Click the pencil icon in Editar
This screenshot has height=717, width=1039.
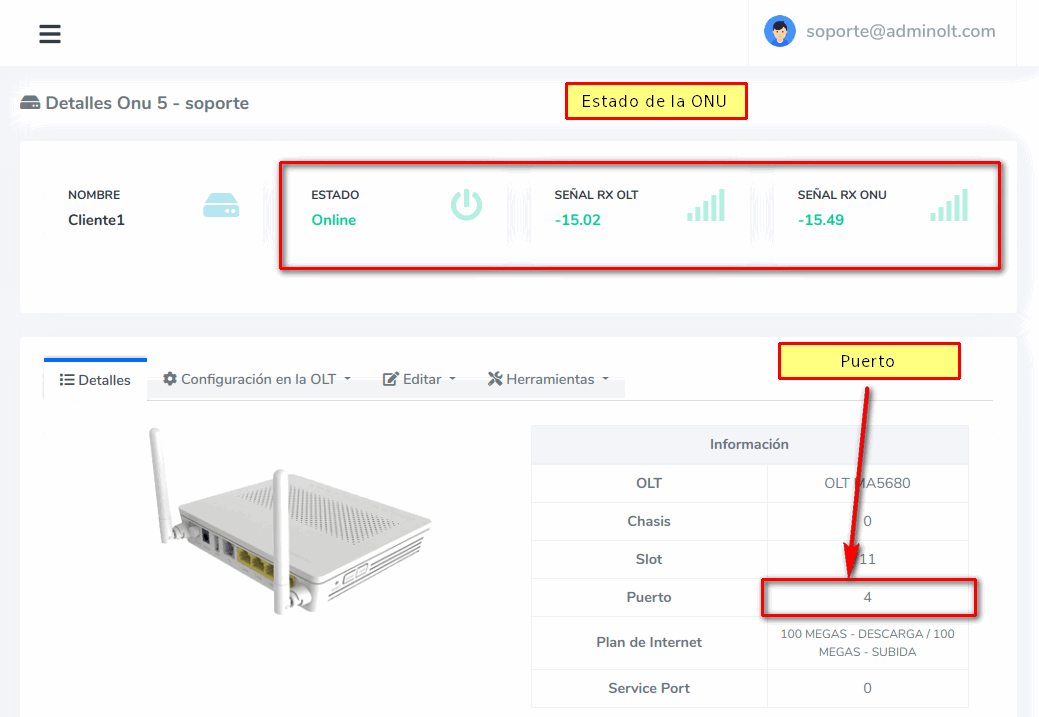point(391,379)
